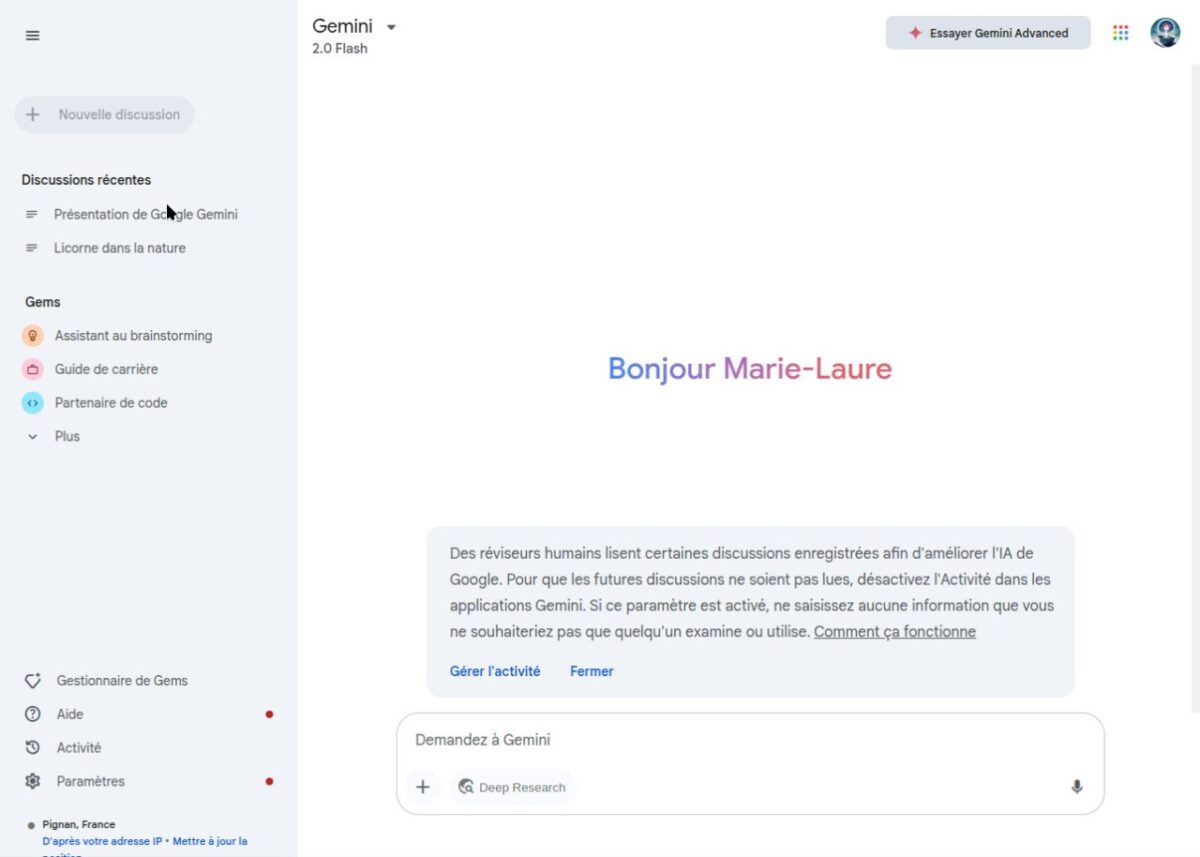Image resolution: width=1200 pixels, height=857 pixels.
Task: Open the Gemini model dropdown arrow
Action: point(391,27)
